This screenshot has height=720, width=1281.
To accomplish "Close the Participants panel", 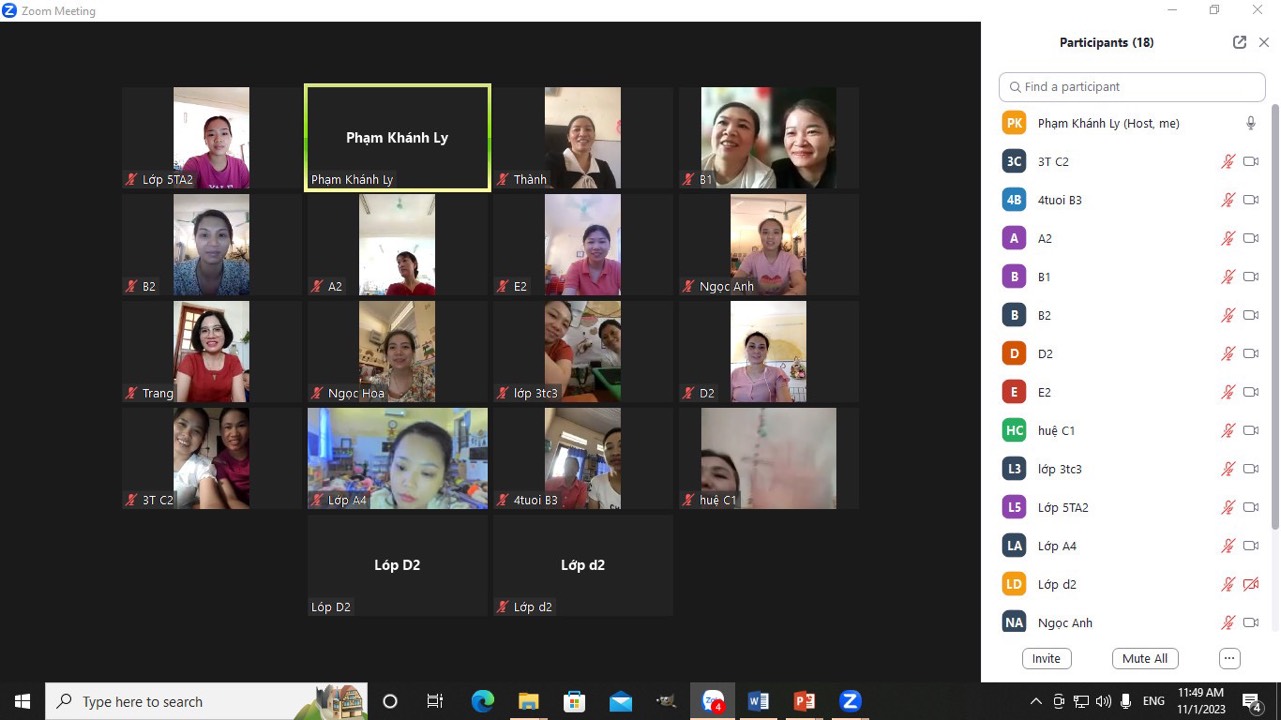I will [1264, 42].
